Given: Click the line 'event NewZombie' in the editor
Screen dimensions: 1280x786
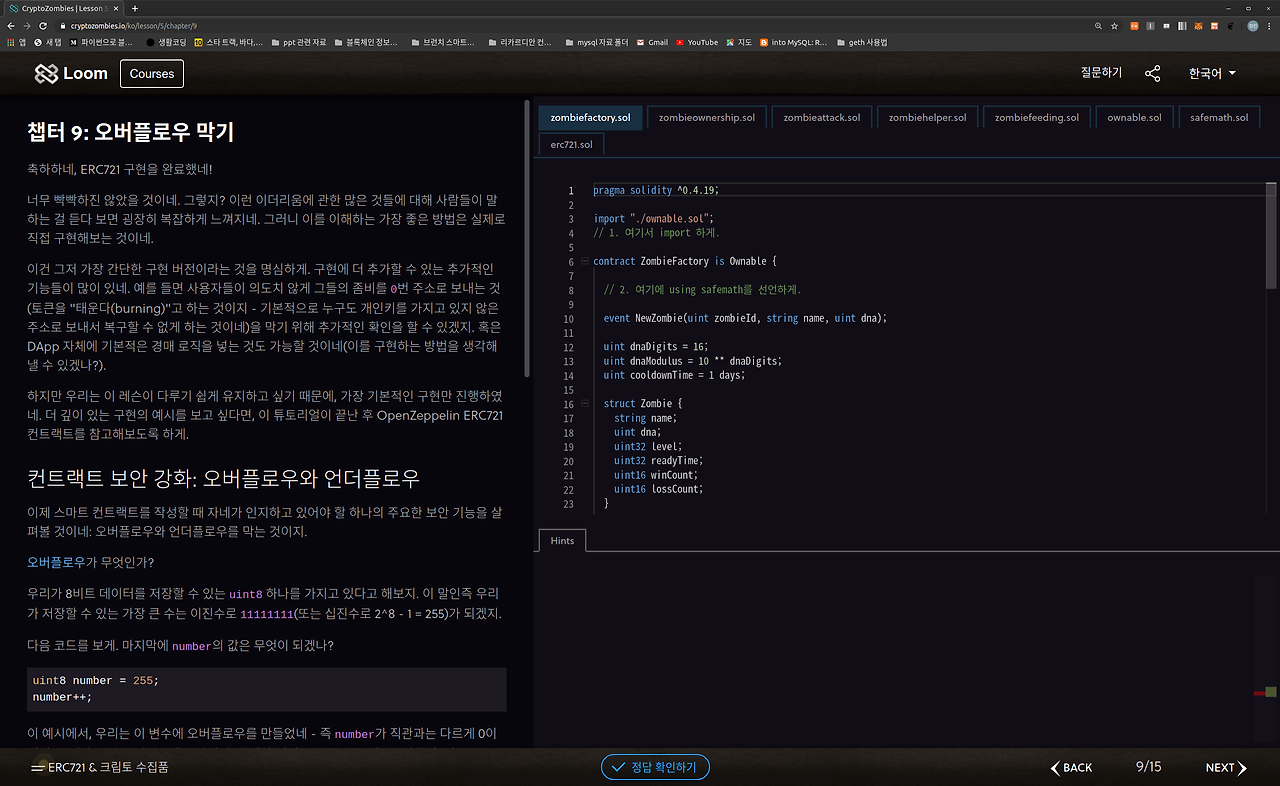Looking at the screenshot, I should tap(745, 318).
